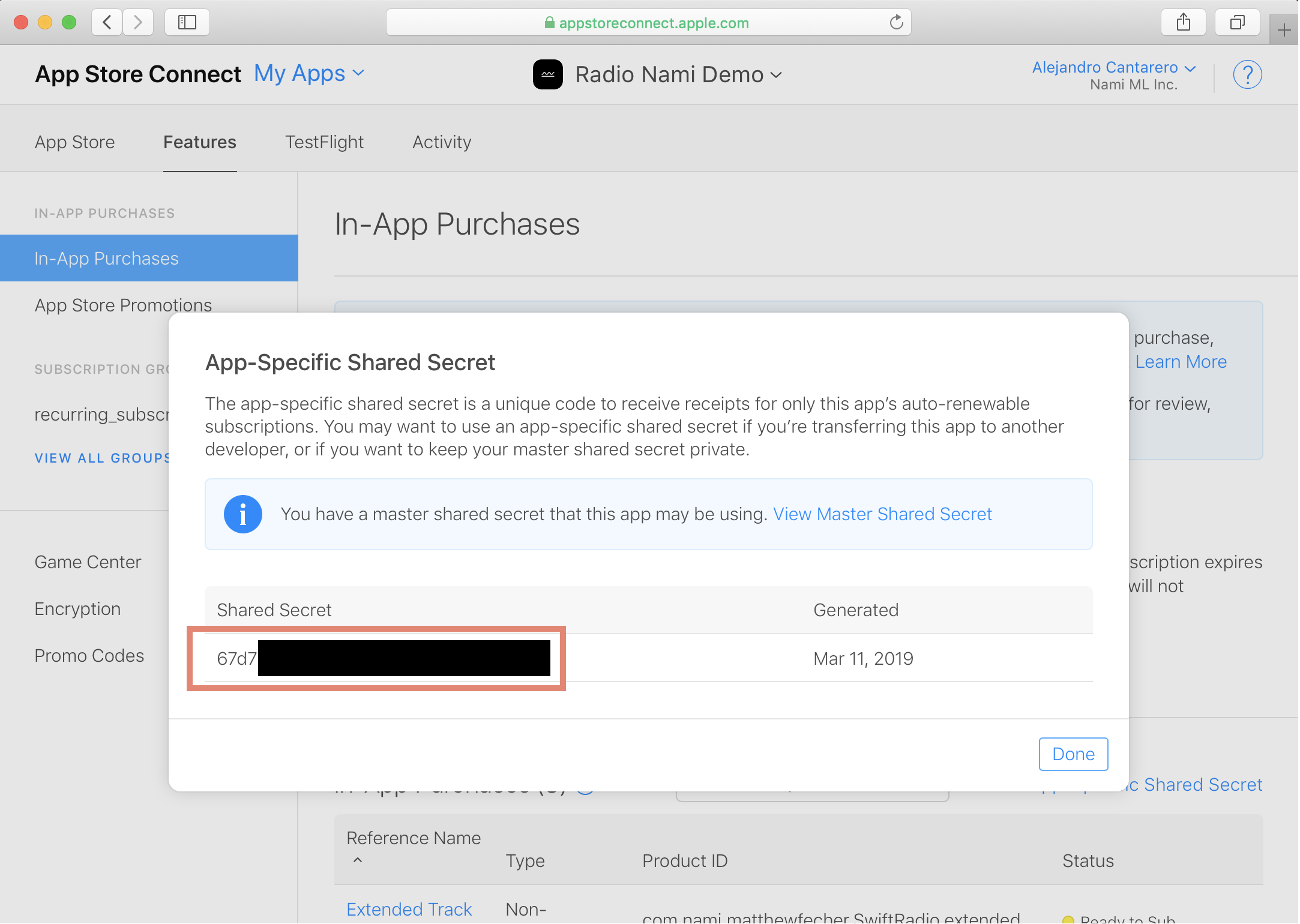Click the Learn More link

[x=1181, y=362]
